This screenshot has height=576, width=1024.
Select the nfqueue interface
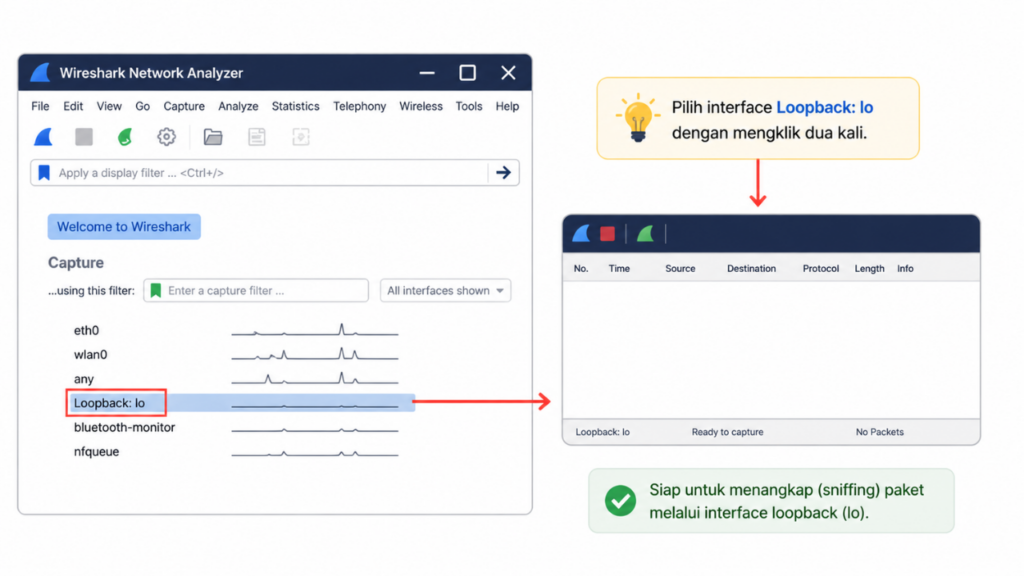click(x=96, y=451)
